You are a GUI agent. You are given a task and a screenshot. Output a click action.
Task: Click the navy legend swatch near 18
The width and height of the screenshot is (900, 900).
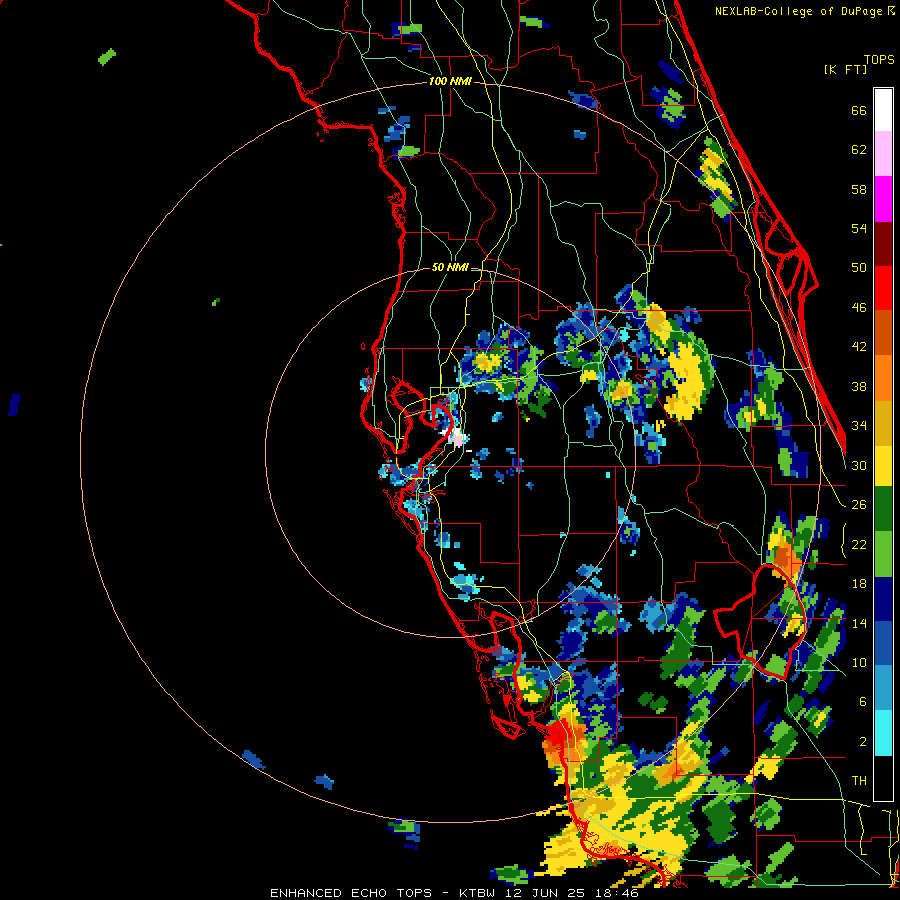(883, 599)
